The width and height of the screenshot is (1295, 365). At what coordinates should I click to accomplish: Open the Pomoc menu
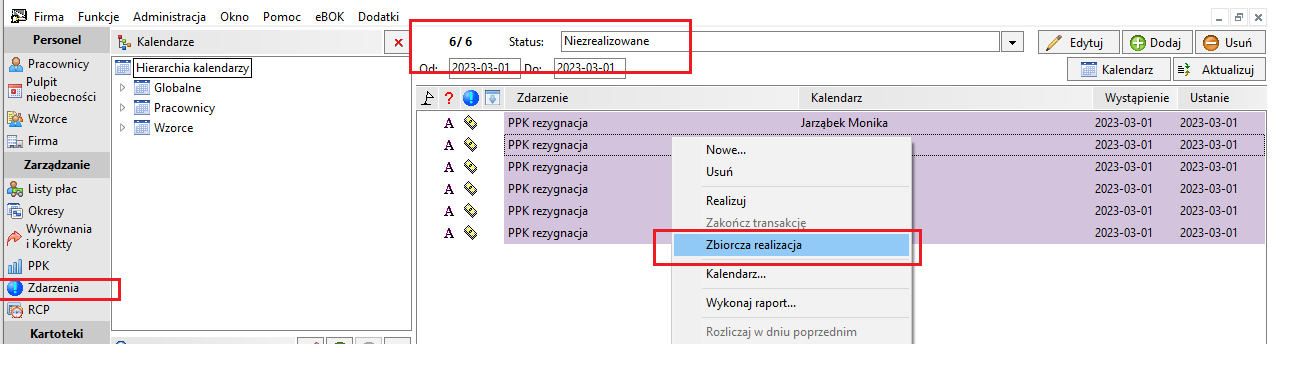(x=281, y=17)
